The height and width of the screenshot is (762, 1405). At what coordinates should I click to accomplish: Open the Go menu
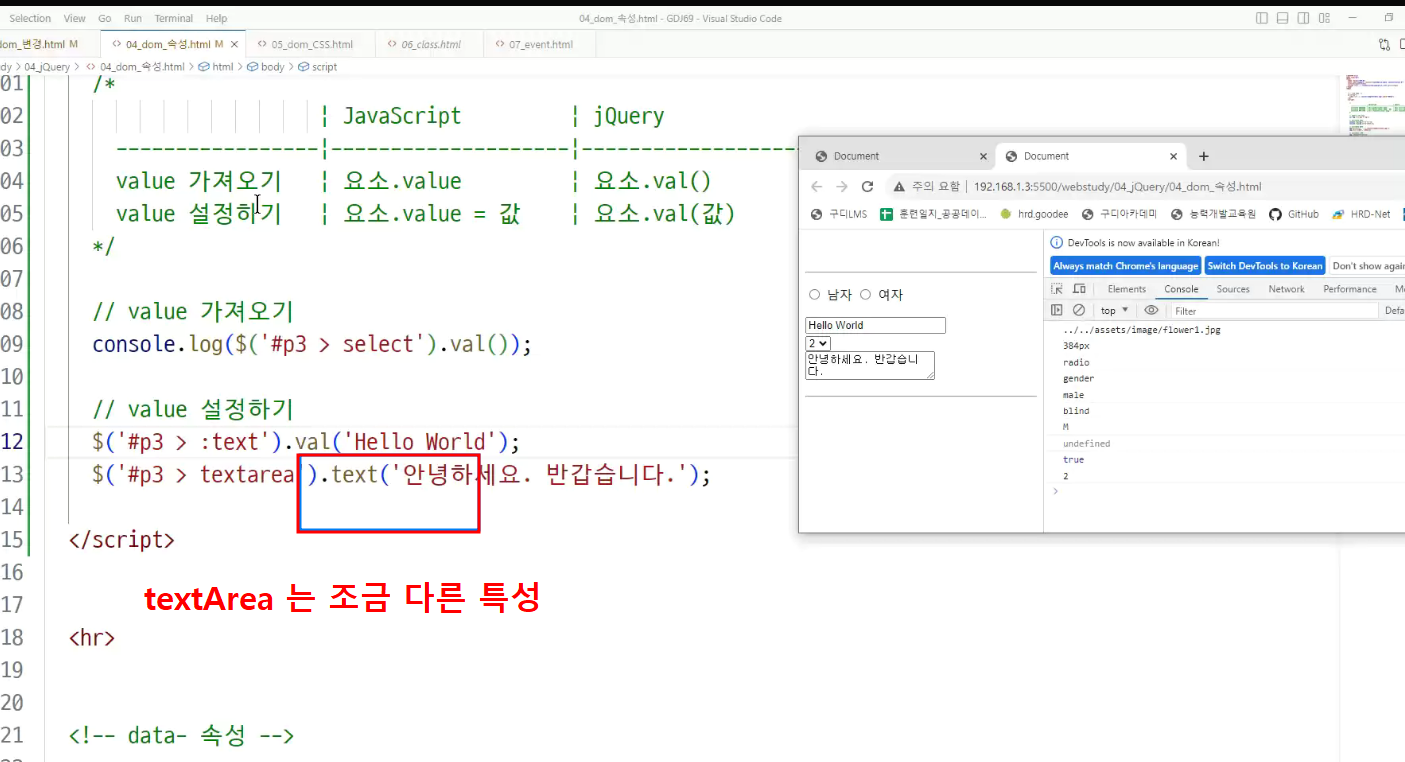[x=105, y=18]
